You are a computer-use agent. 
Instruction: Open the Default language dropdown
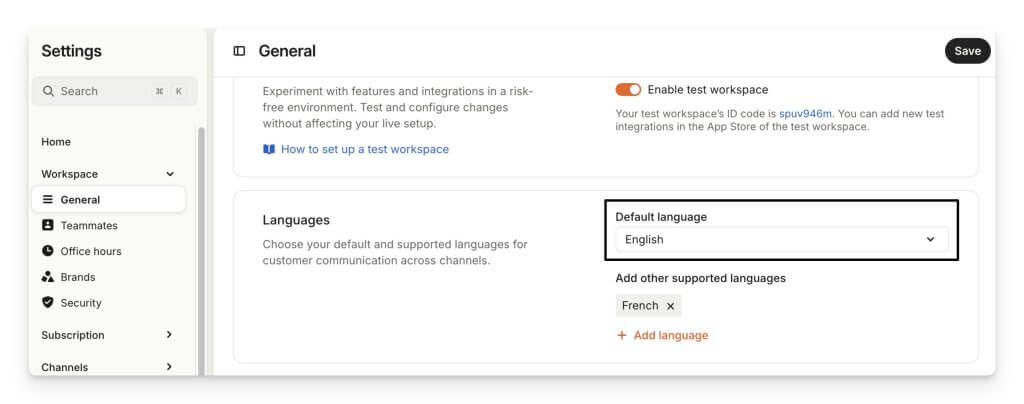click(x=780, y=240)
